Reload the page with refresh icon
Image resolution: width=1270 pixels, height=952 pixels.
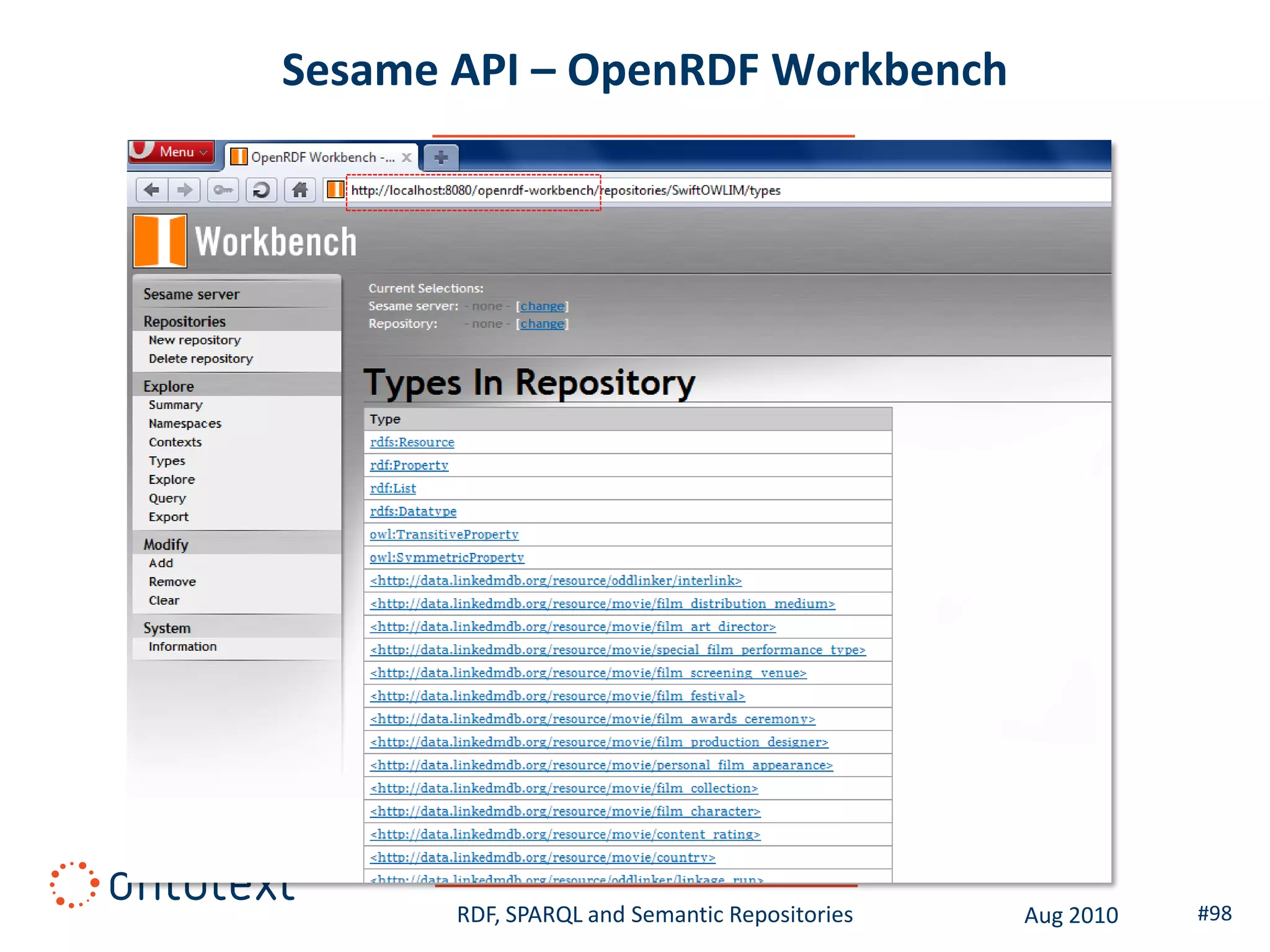tap(261, 190)
